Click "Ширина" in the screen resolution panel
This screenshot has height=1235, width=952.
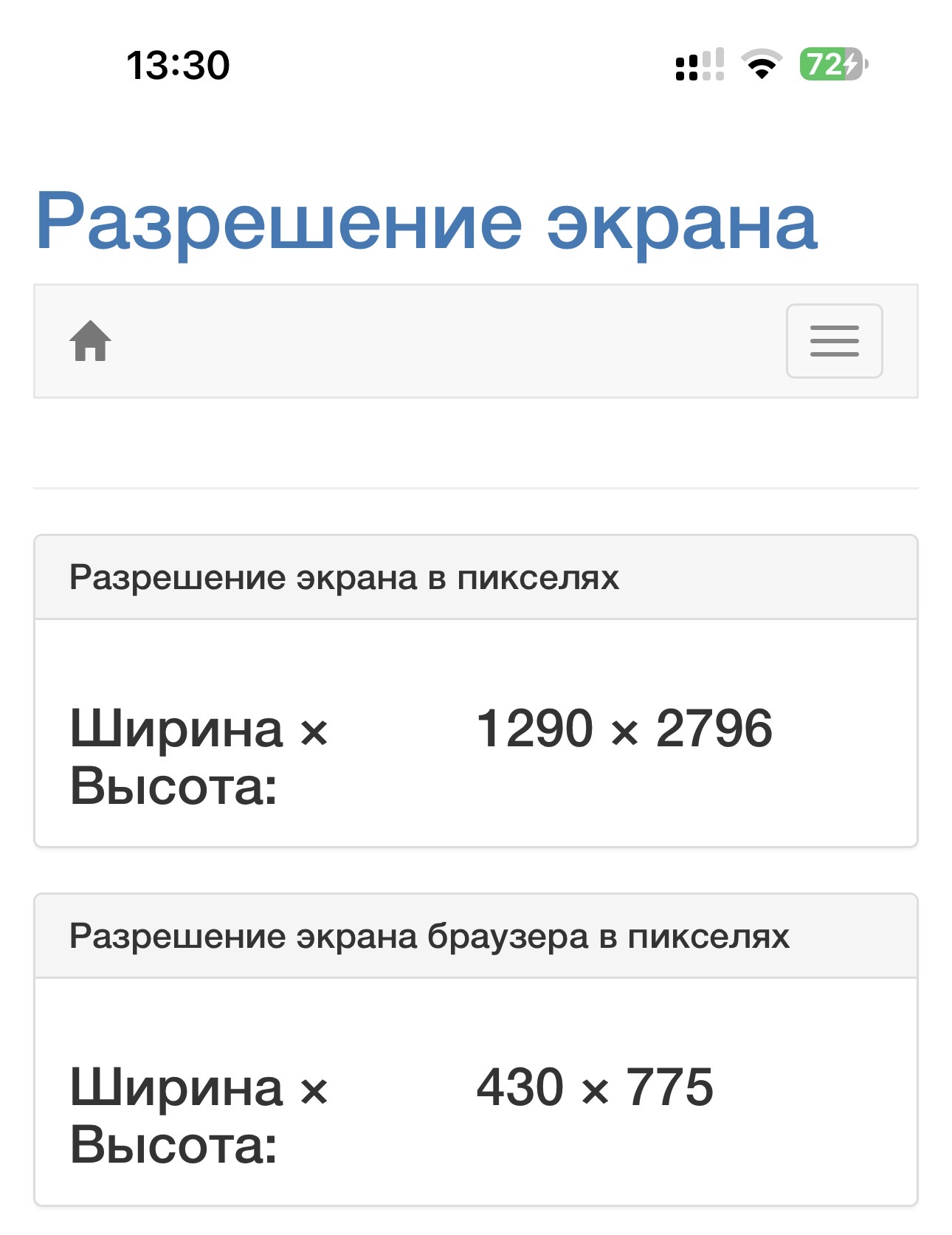coord(176,729)
